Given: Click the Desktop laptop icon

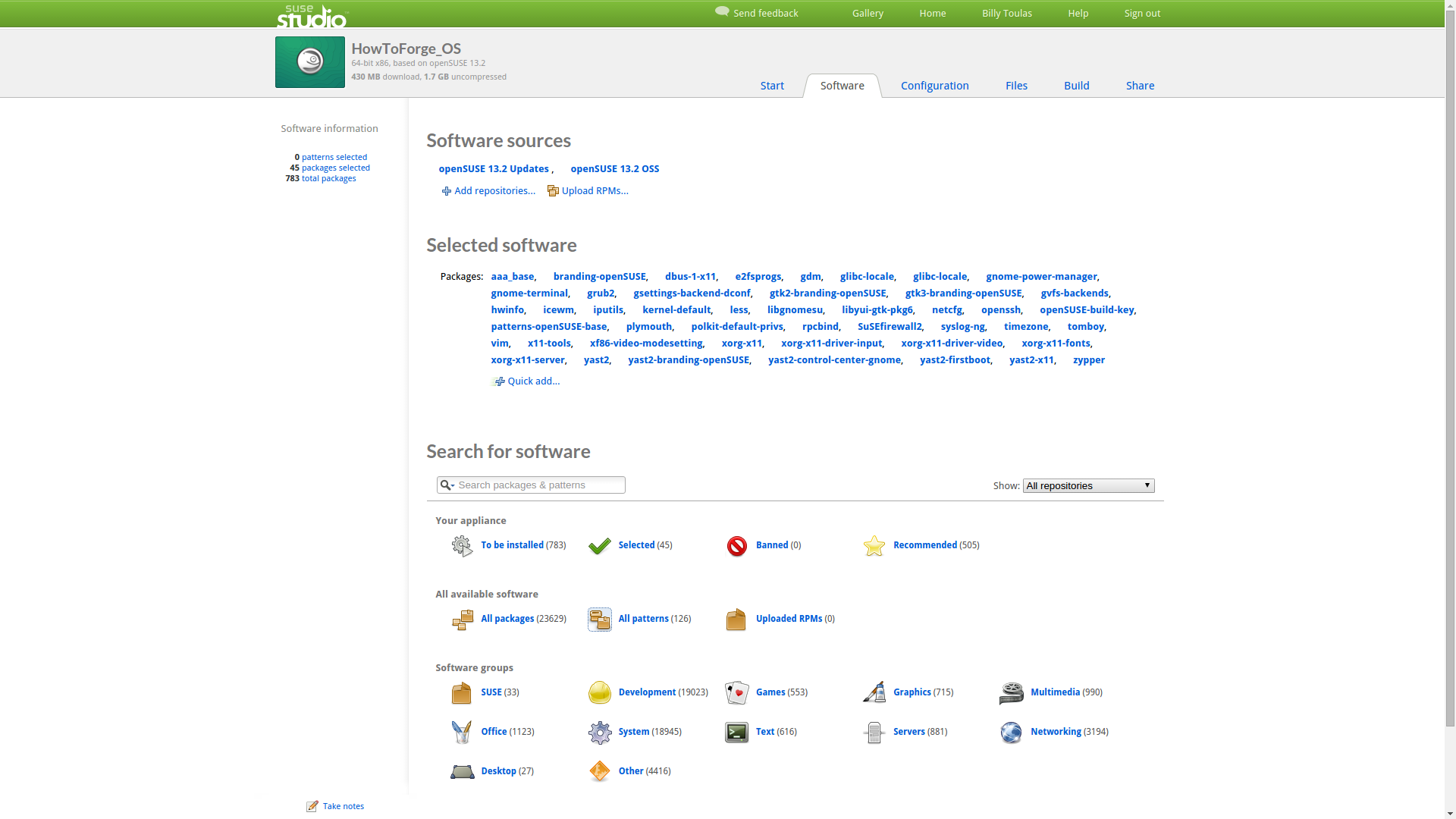Looking at the screenshot, I should (x=463, y=772).
